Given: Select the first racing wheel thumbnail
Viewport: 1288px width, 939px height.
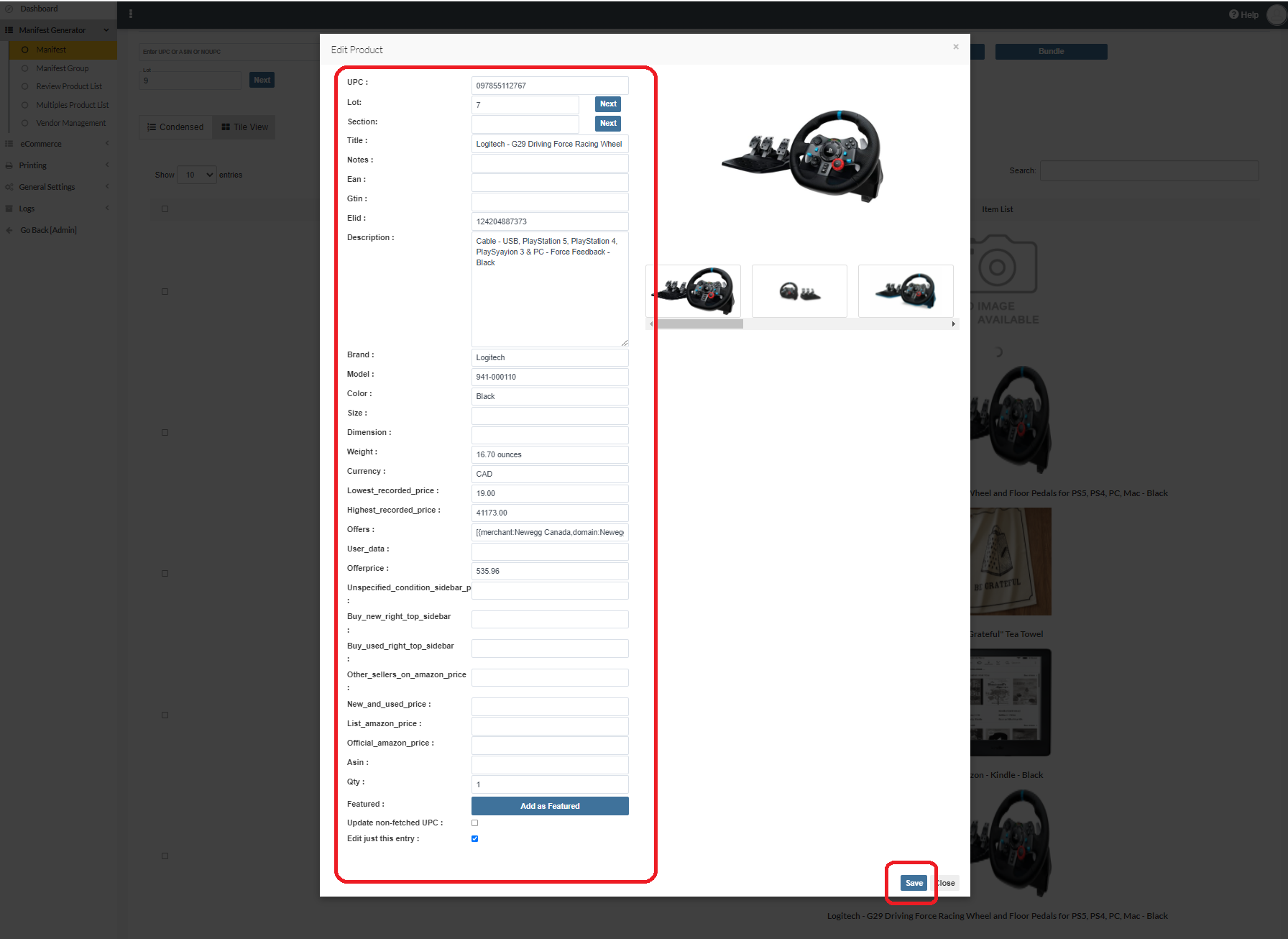Looking at the screenshot, I should (693, 290).
